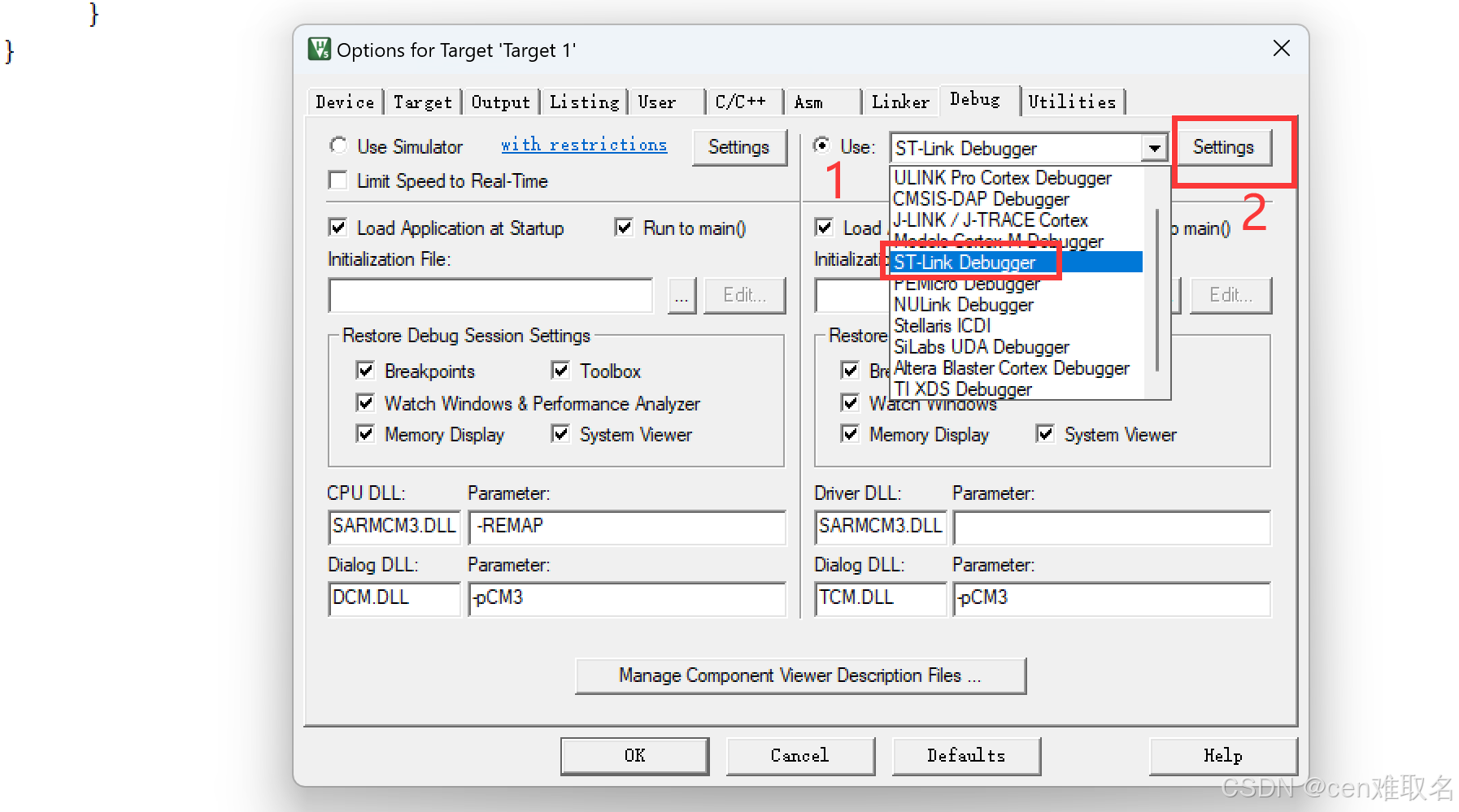The height and width of the screenshot is (812, 1459).
Task: Click simulator Edit... button
Action: coord(744,295)
